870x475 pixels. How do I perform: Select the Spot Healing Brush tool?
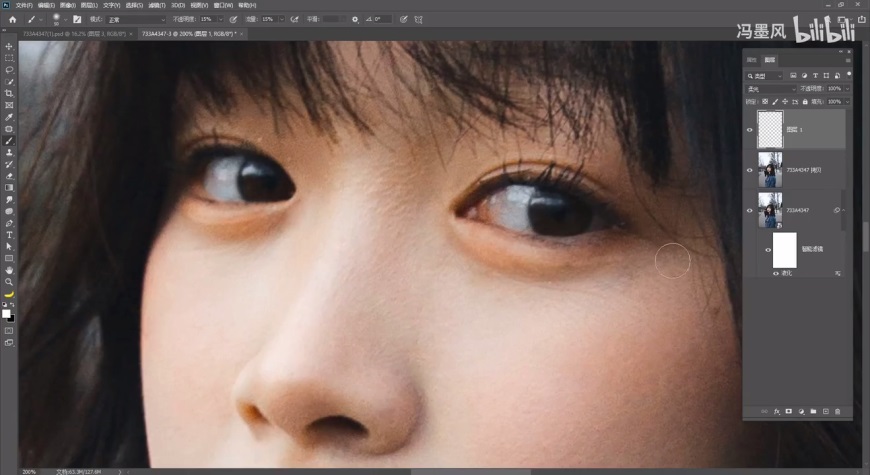(9, 129)
